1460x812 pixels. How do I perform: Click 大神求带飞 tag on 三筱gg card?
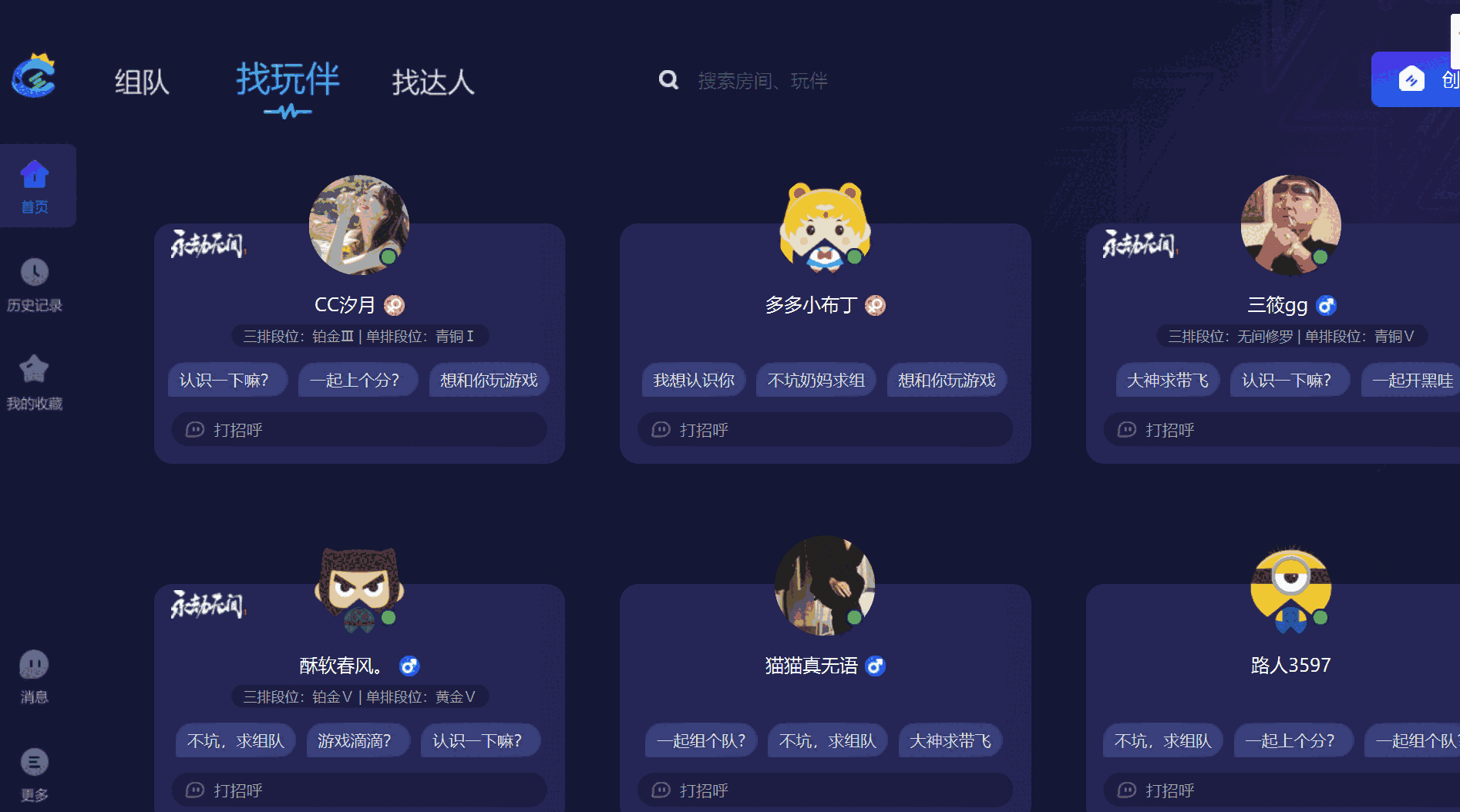[x=1167, y=380]
